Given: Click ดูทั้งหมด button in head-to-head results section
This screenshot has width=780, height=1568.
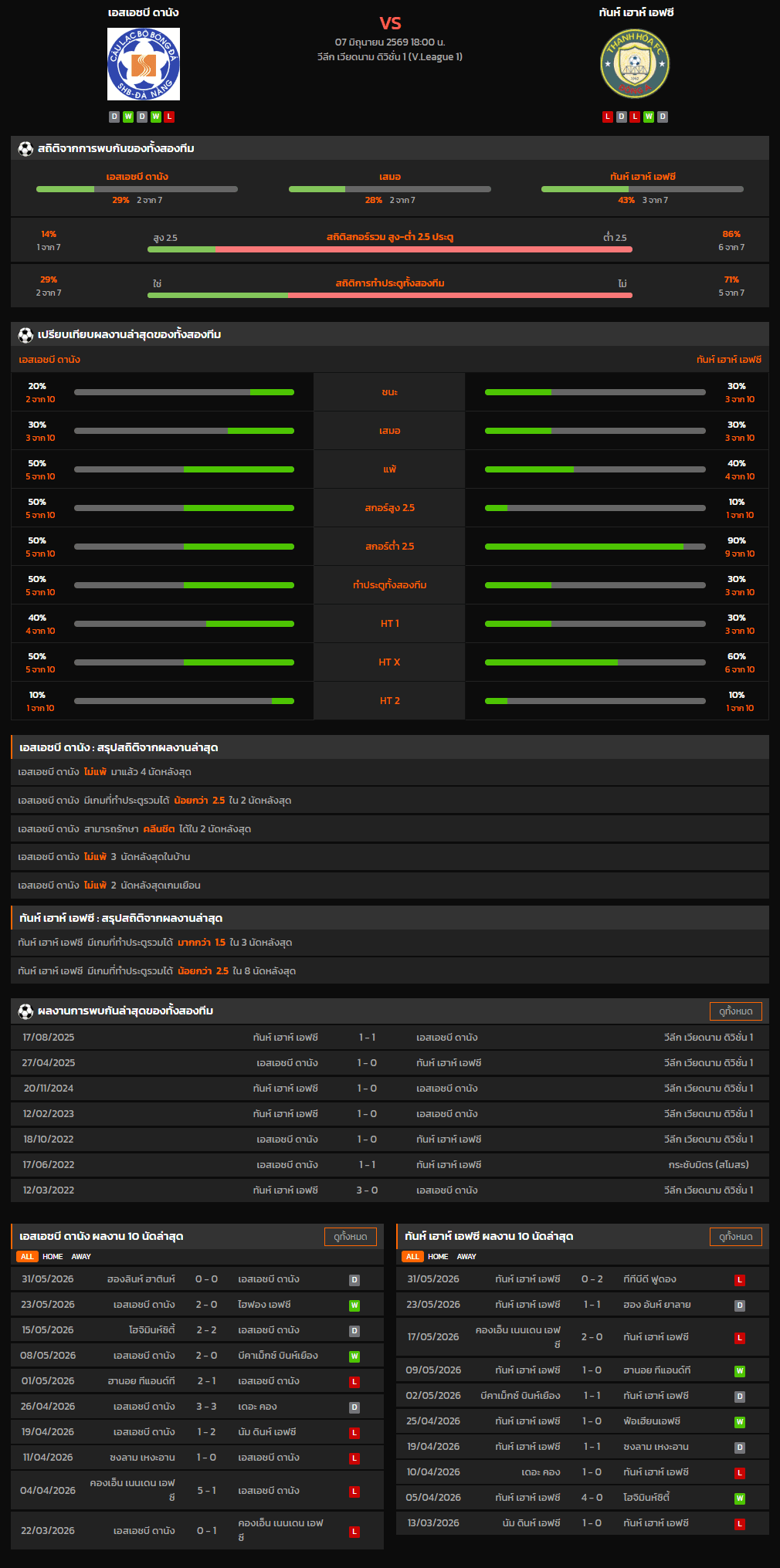Looking at the screenshot, I should click(x=735, y=1011).
